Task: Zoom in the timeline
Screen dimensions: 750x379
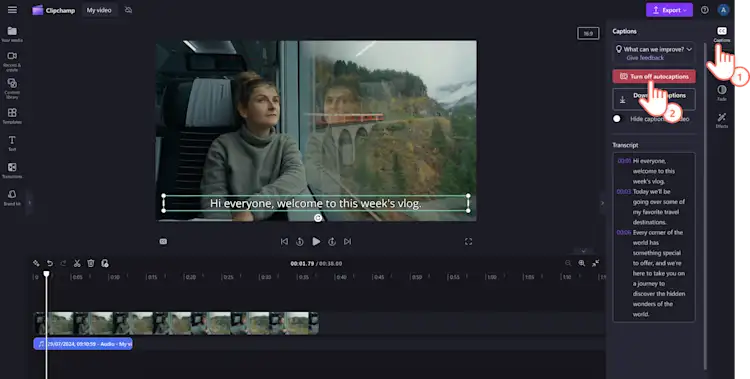Action: point(582,263)
